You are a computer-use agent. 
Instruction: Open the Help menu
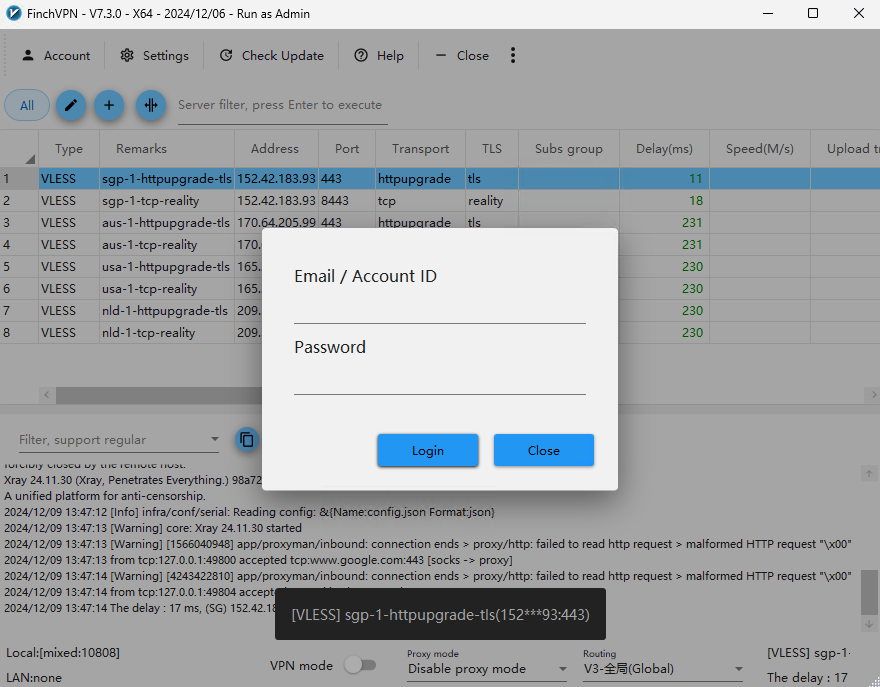point(379,56)
